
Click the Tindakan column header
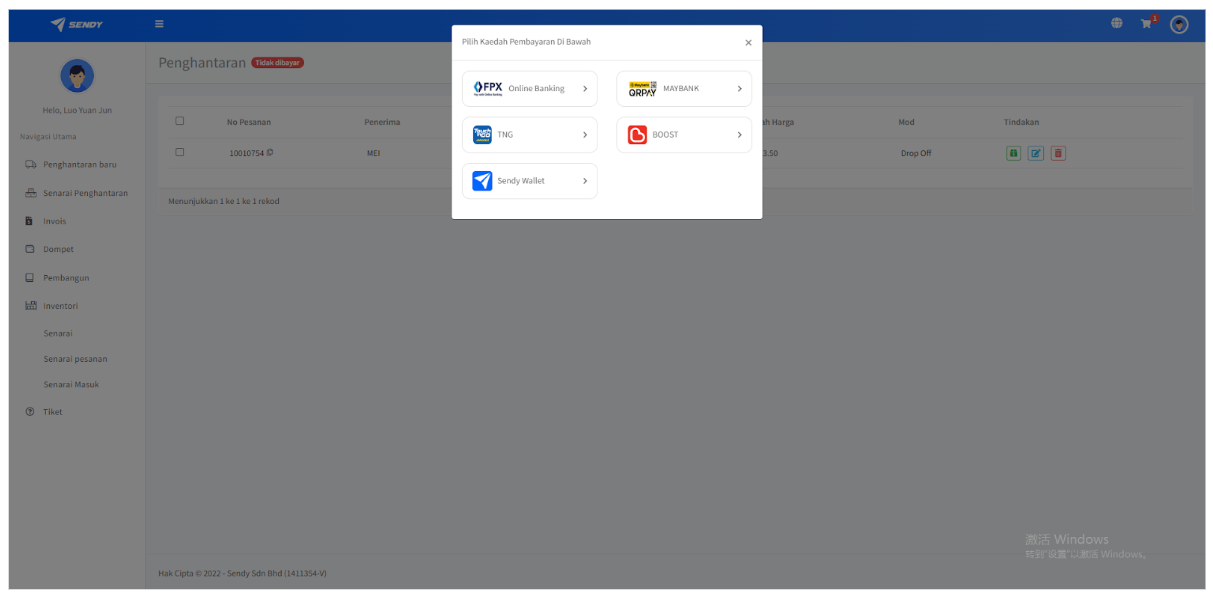pos(1021,122)
